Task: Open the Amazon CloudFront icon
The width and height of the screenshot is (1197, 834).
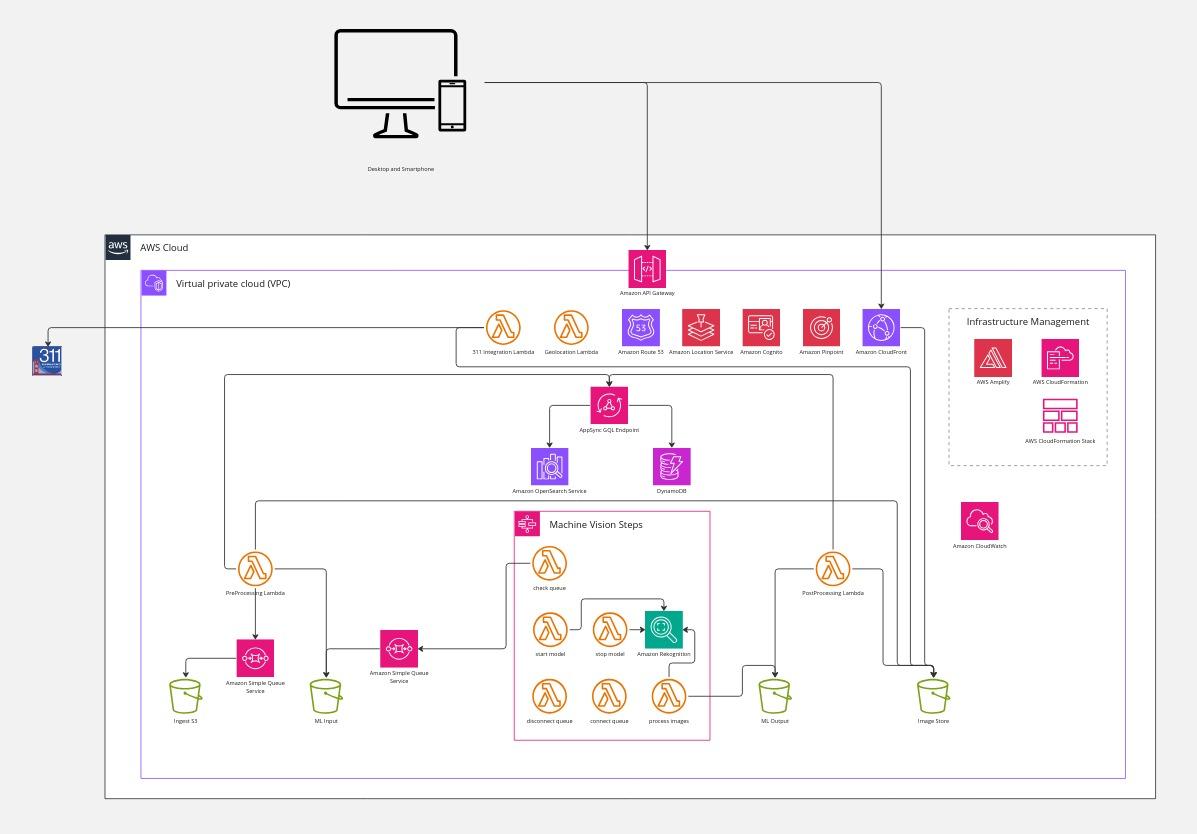Action: tap(880, 327)
